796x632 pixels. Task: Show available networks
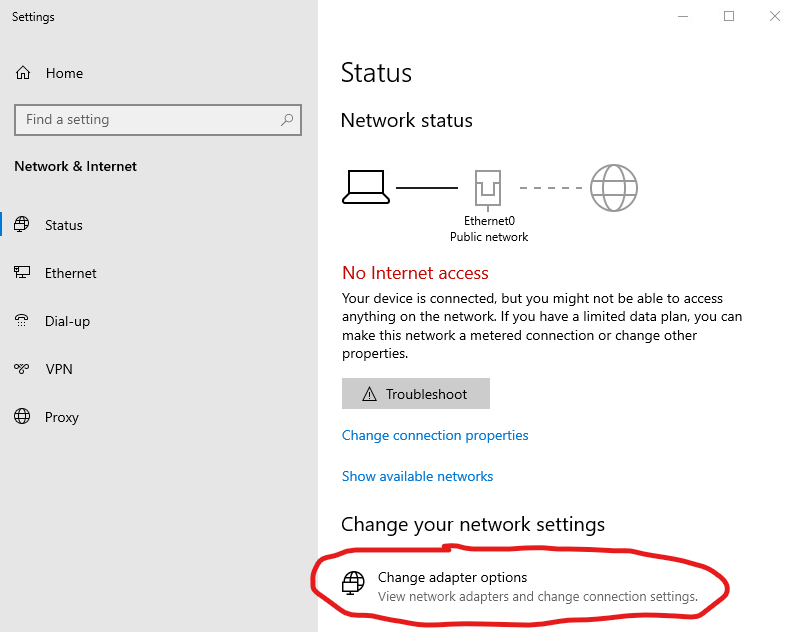click(x=417, y=476)
